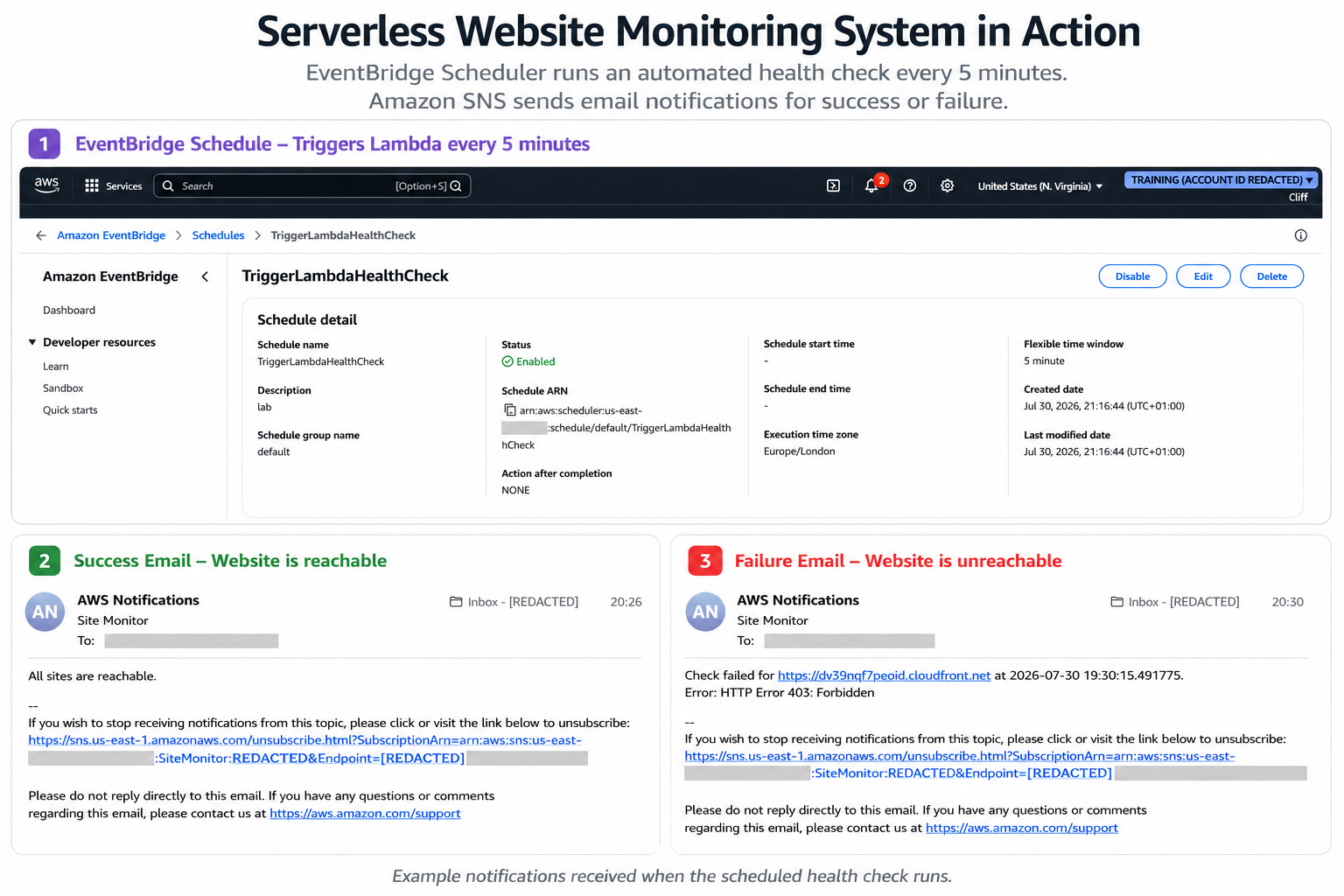Open the Services grid menu
Screen dimensions: 1344x896
(113, 186)
